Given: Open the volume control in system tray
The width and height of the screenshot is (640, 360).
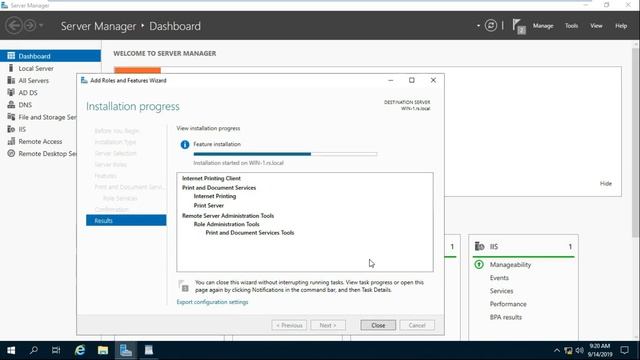Looking at the screenshot, I should click(579, 351).
